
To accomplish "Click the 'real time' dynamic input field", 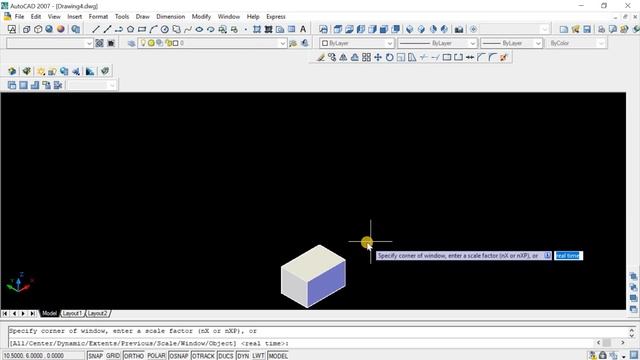I will 569,256.
